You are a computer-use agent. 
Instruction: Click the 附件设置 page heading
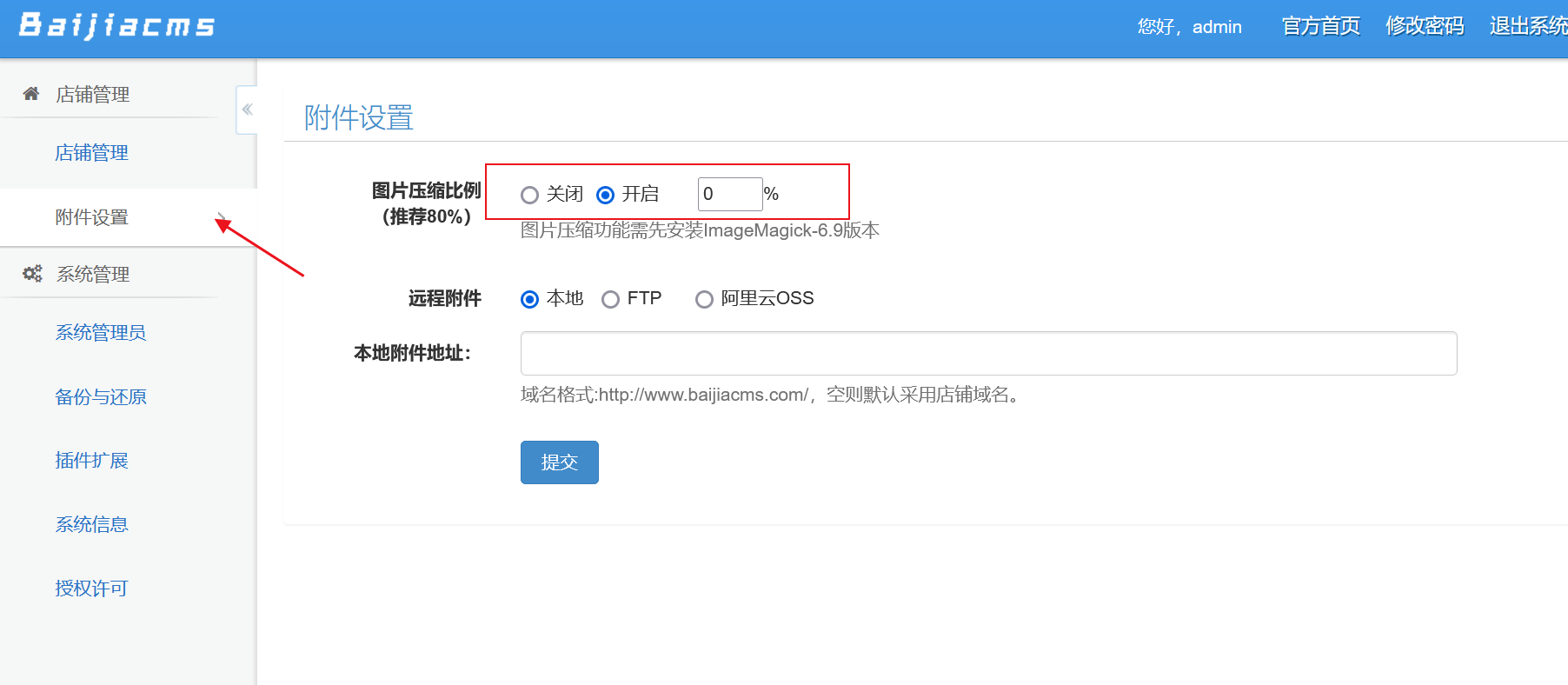coord(359,117)
